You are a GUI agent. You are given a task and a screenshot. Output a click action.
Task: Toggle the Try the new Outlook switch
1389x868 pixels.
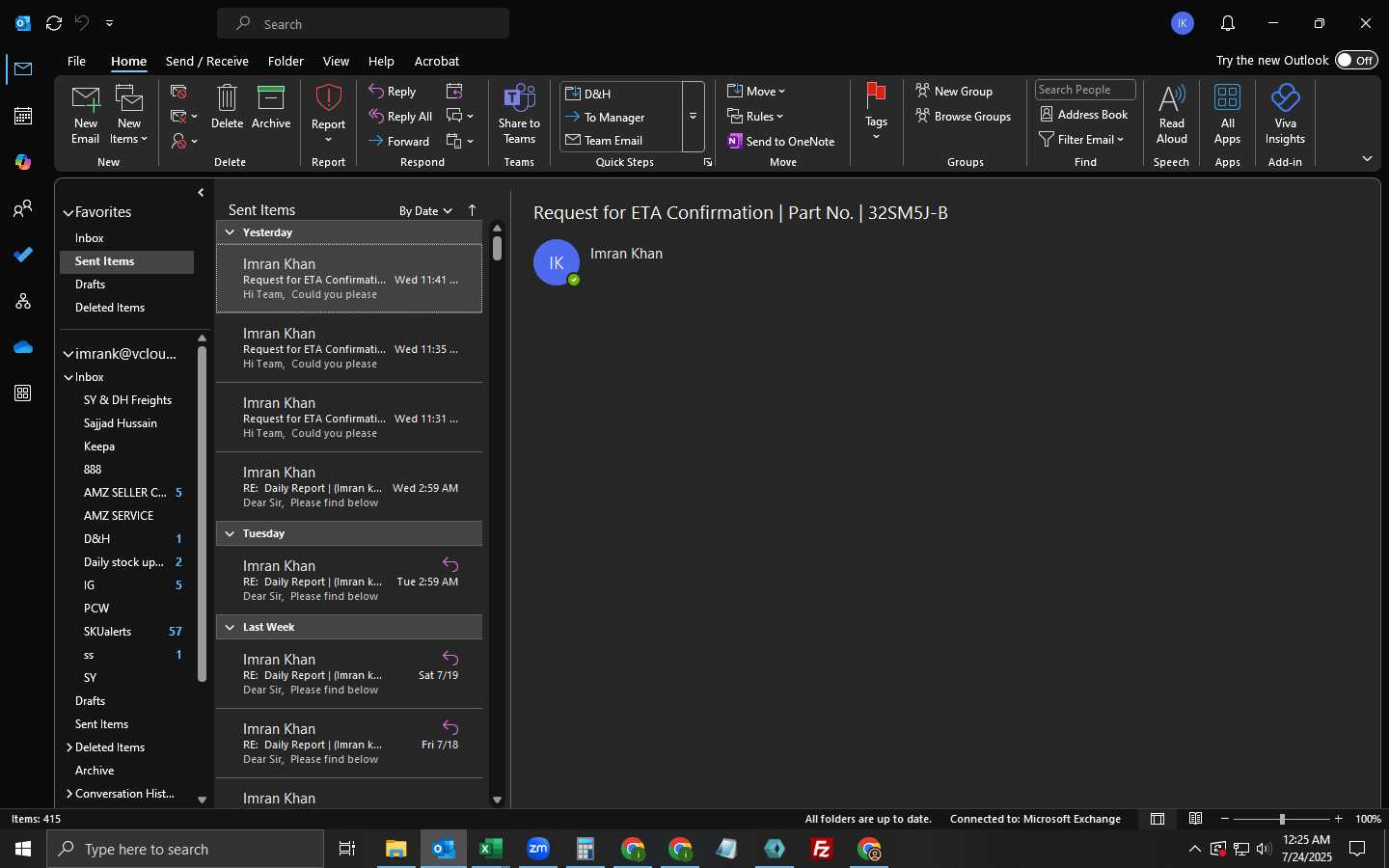coord(1356,60)
